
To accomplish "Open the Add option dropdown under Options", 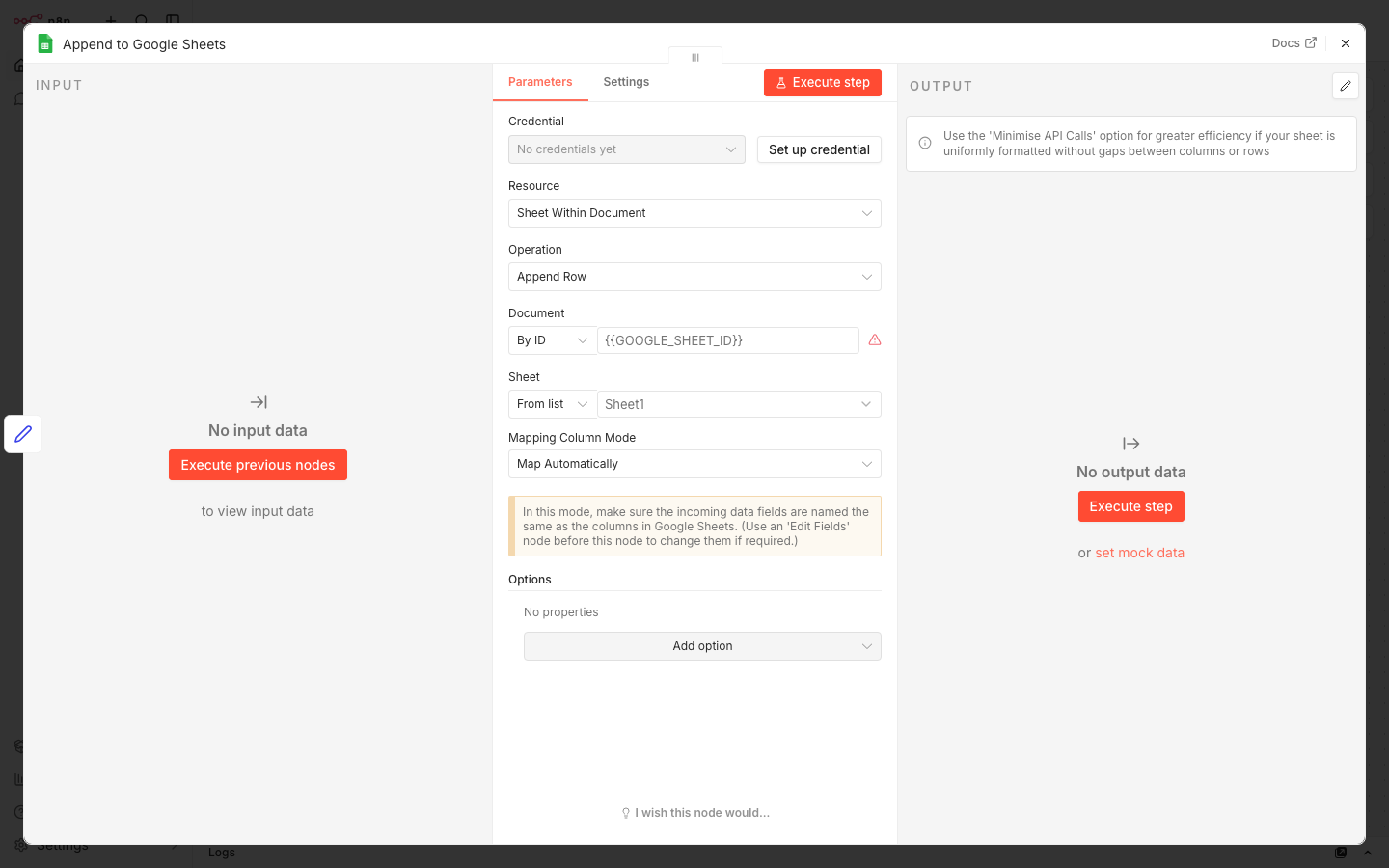I will 702,646.
